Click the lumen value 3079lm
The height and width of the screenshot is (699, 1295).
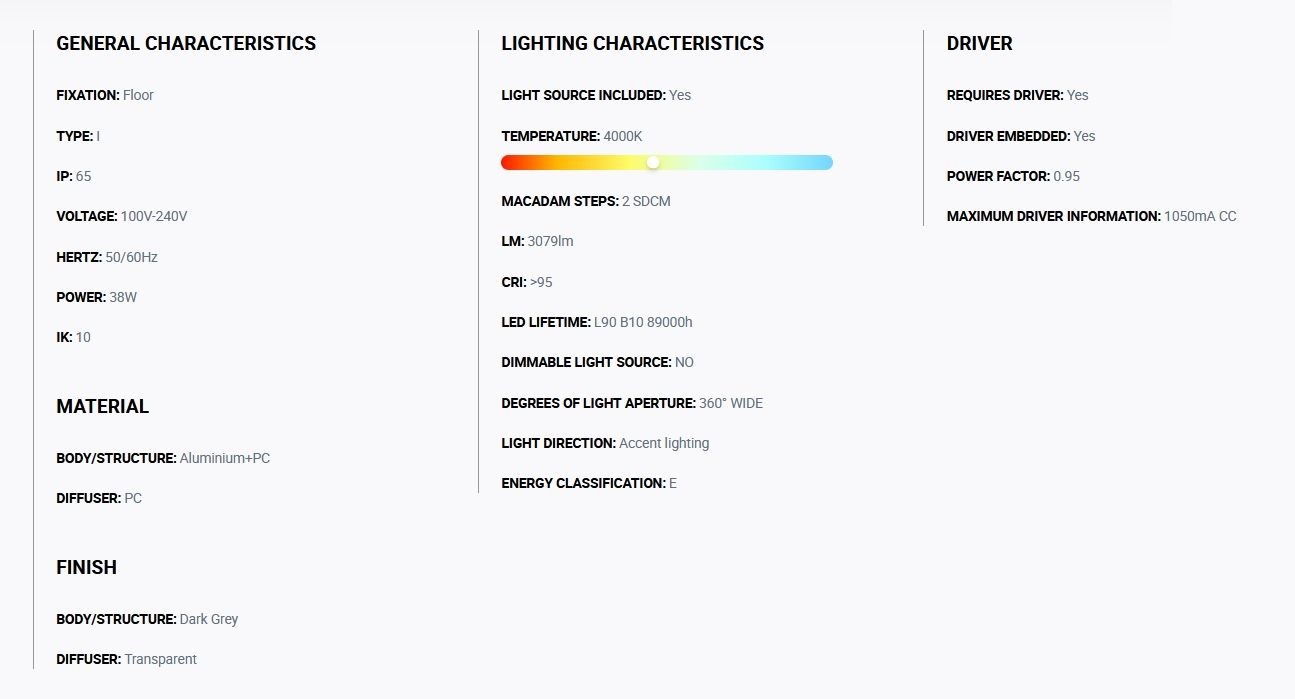tap(550, 241)
